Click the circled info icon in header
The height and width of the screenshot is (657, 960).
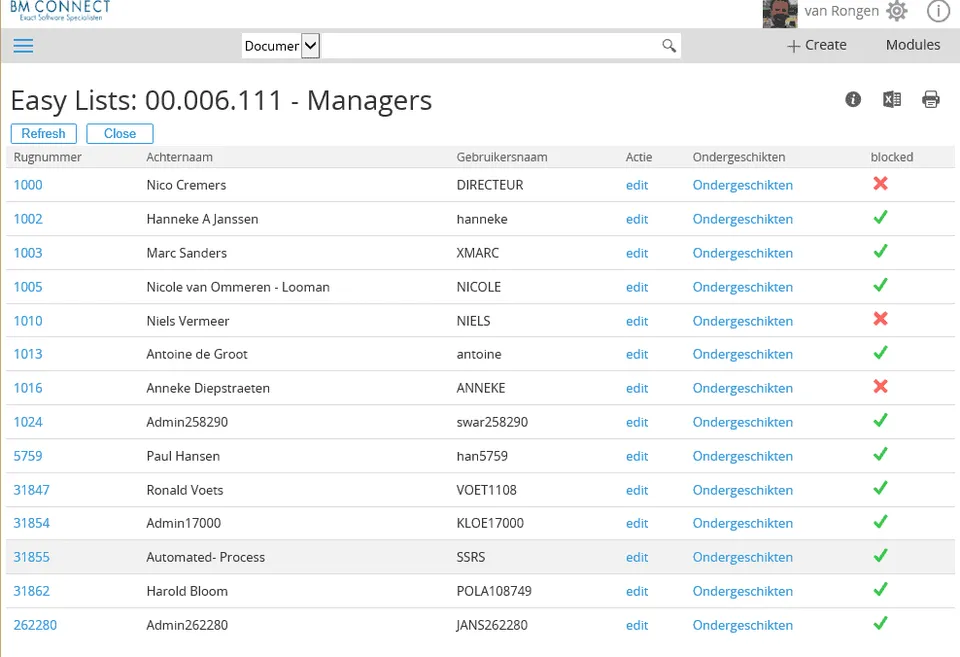pos(938,11)
